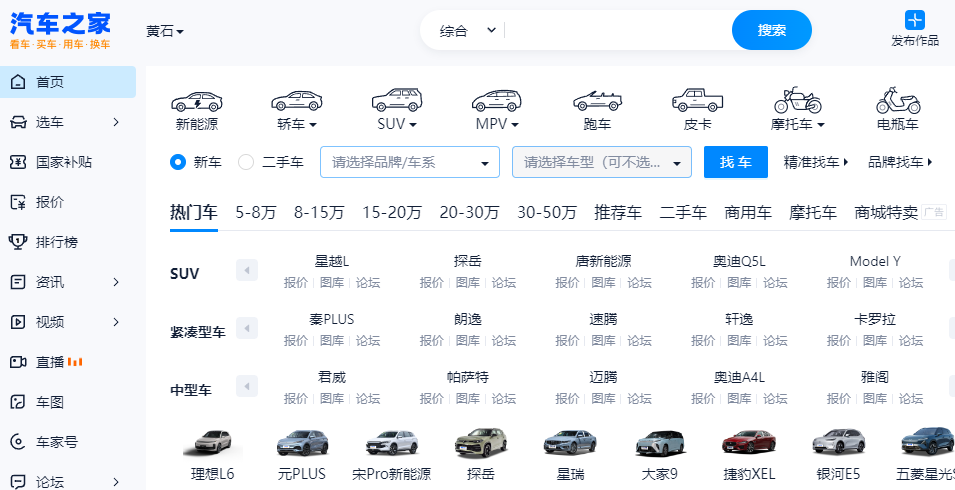The width and height of the screenshot is (955, 490).
Task: Open the 星越L model link
Action: [x=332, y=261]
